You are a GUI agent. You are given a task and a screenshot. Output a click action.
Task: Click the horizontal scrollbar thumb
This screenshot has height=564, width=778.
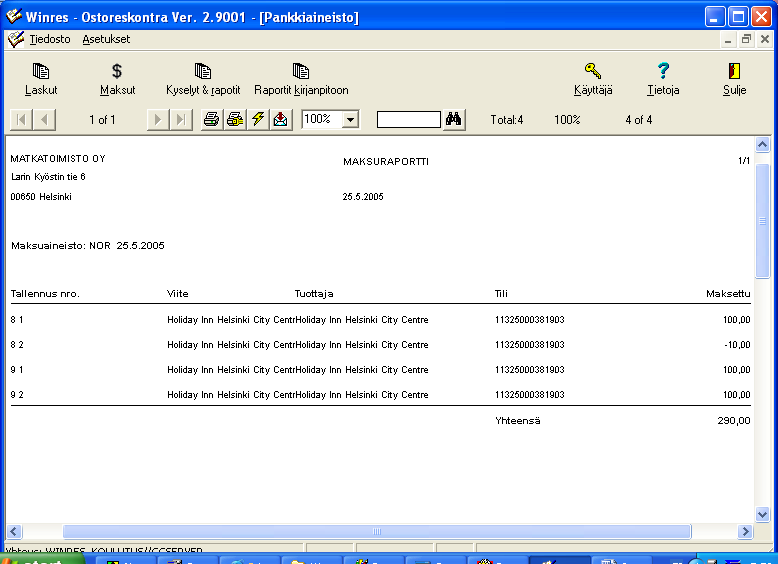point(377,532)
